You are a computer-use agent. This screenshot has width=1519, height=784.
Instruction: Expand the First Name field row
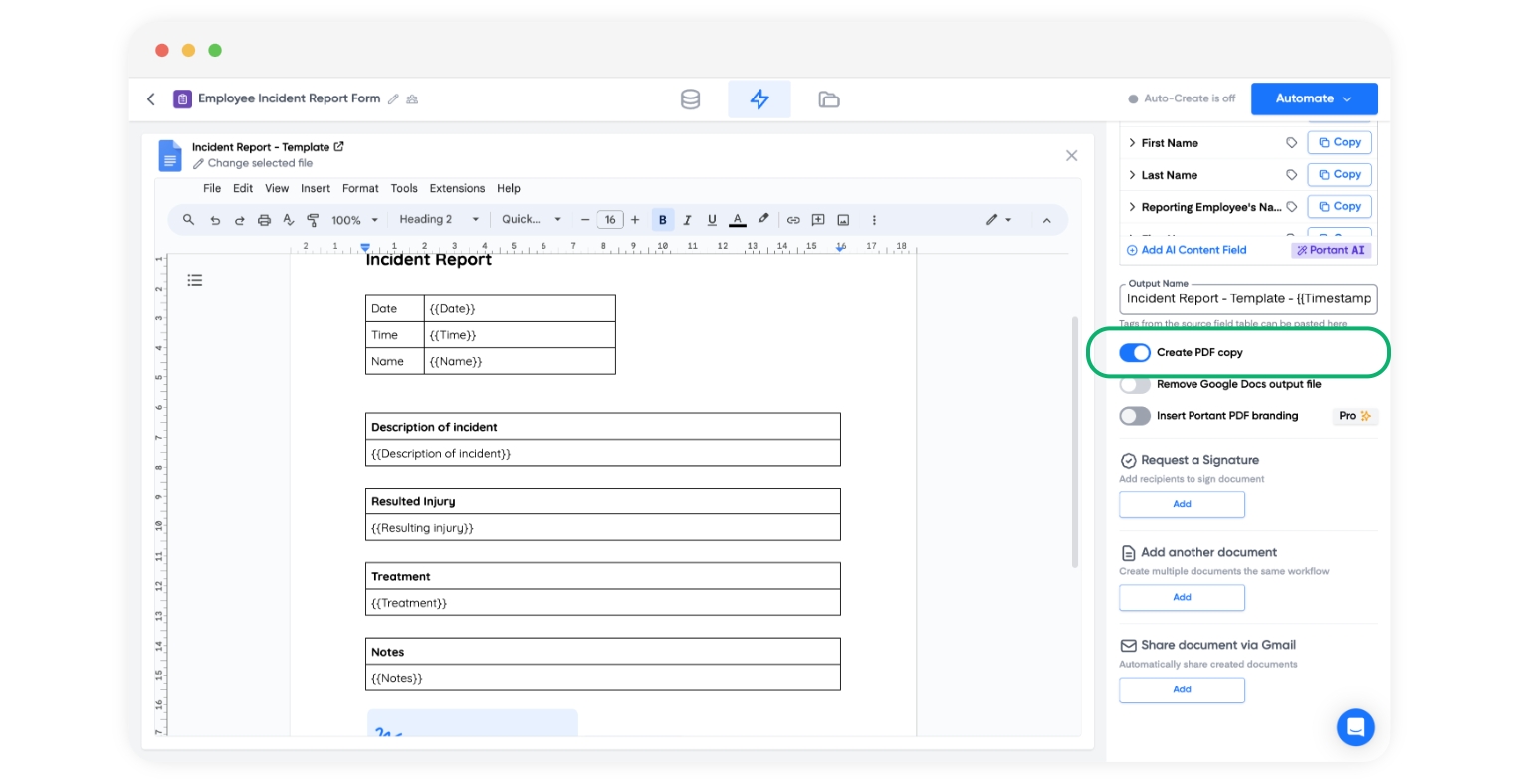1132,143
